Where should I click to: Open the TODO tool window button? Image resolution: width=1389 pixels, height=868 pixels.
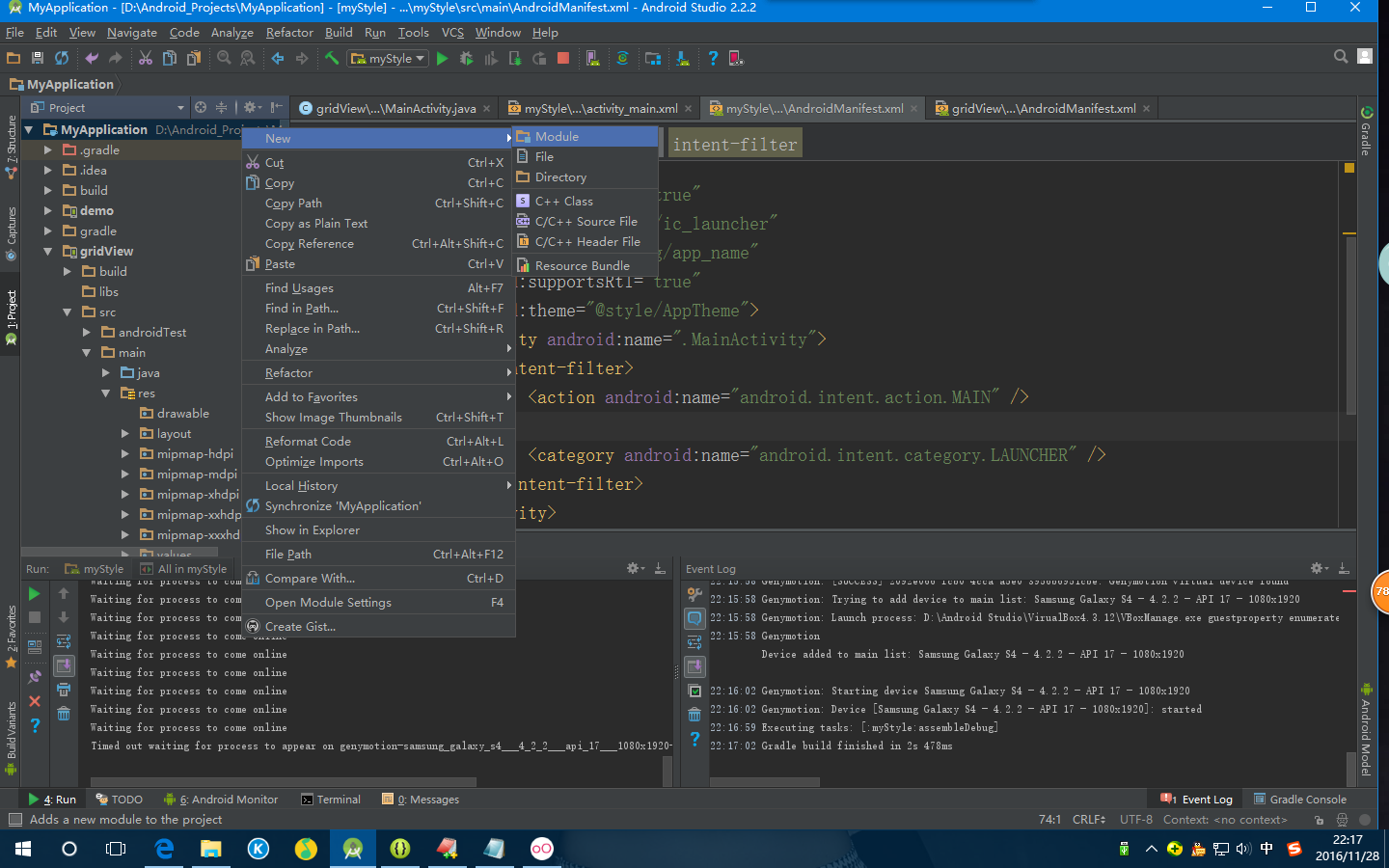pos(120,800)
